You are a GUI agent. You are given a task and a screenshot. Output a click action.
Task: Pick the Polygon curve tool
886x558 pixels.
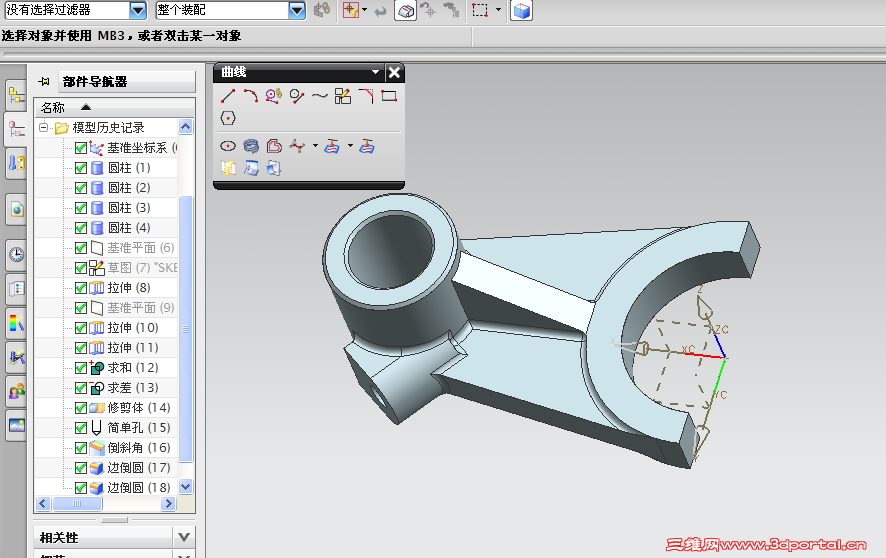tap(228, 118)
